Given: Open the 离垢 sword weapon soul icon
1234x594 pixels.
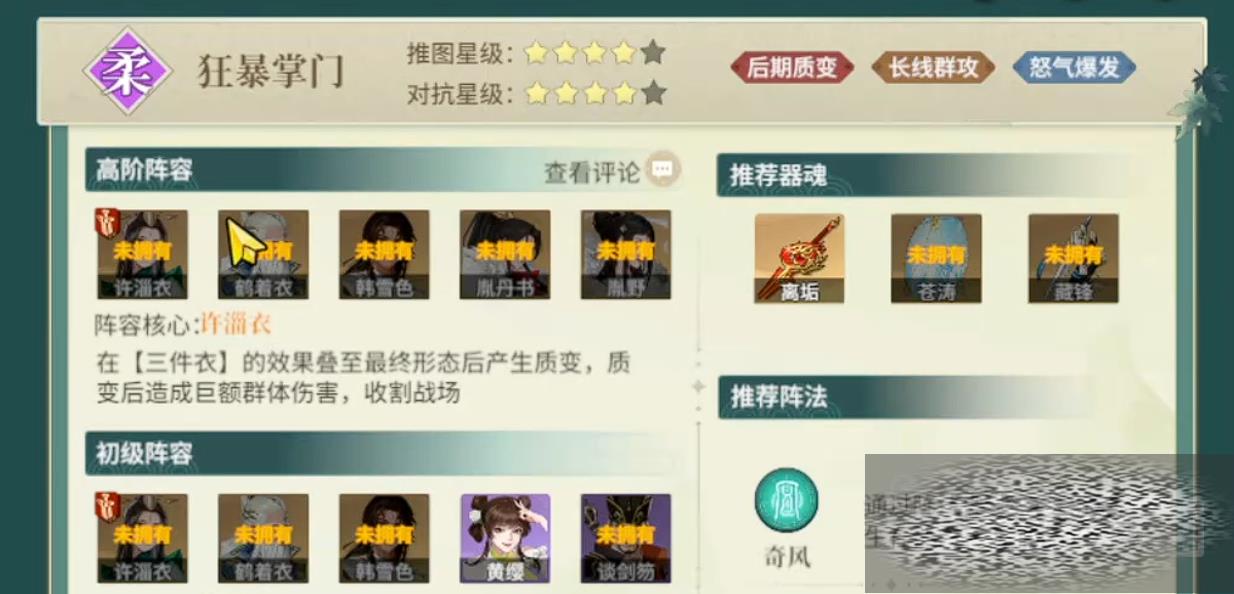Looking at the screenshot, I should 799,258.
